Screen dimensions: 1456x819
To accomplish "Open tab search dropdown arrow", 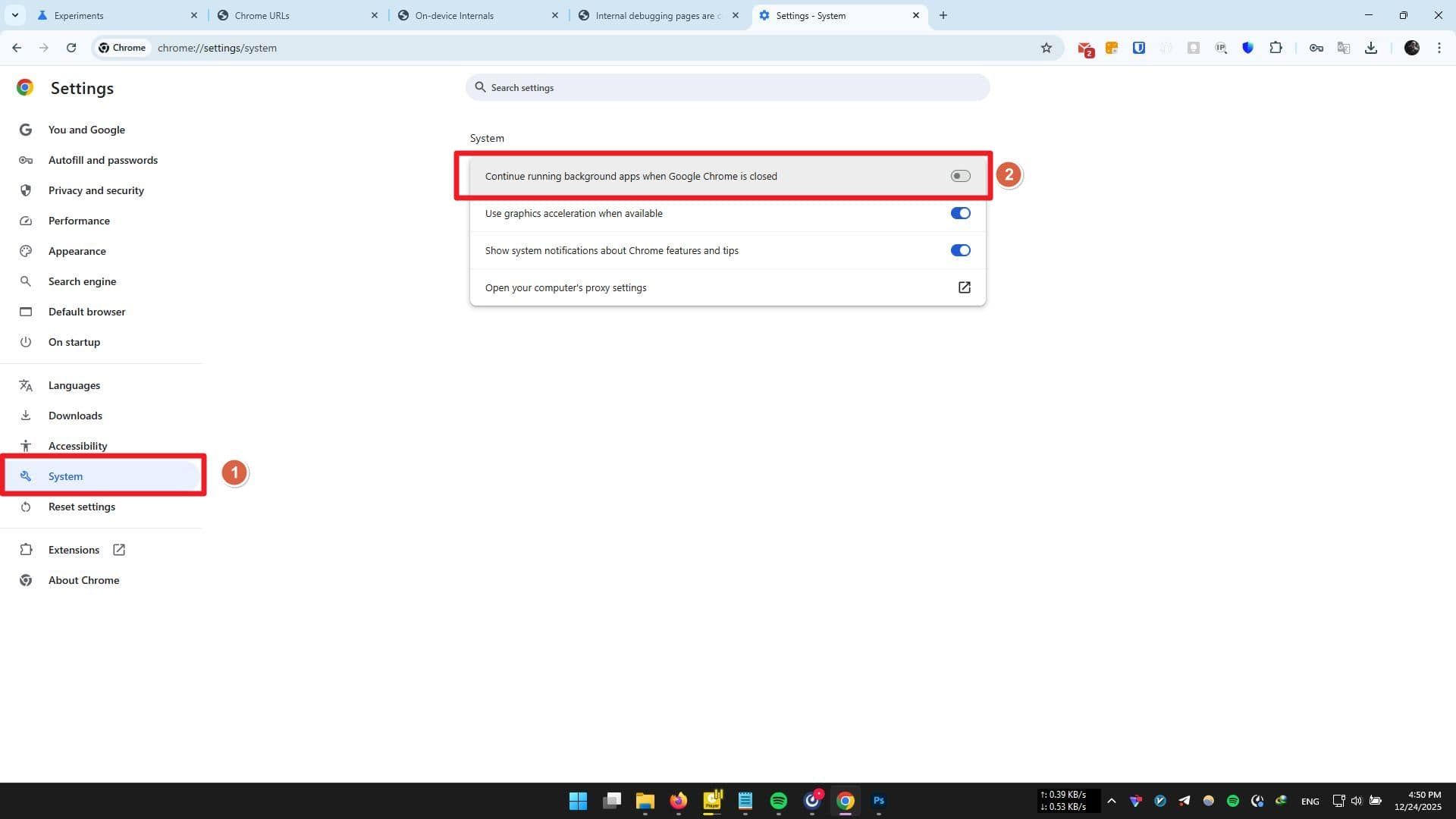I will pos(14,15).
